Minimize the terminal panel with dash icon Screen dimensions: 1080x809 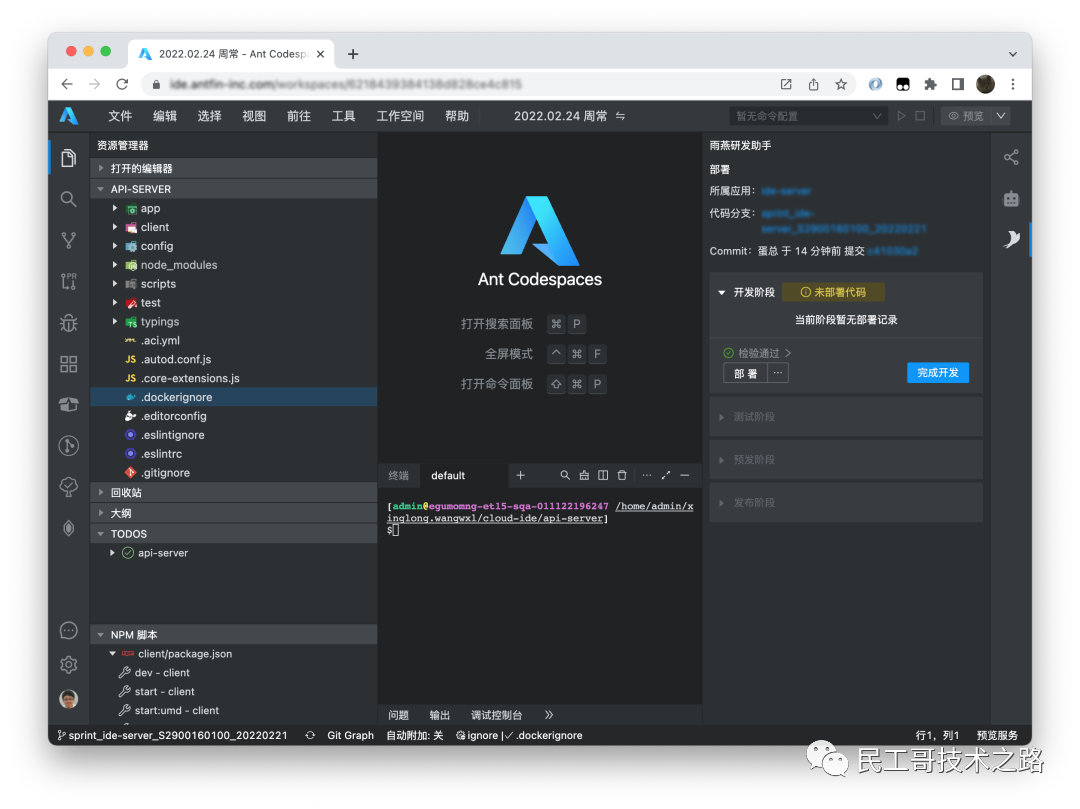point(685,475)
